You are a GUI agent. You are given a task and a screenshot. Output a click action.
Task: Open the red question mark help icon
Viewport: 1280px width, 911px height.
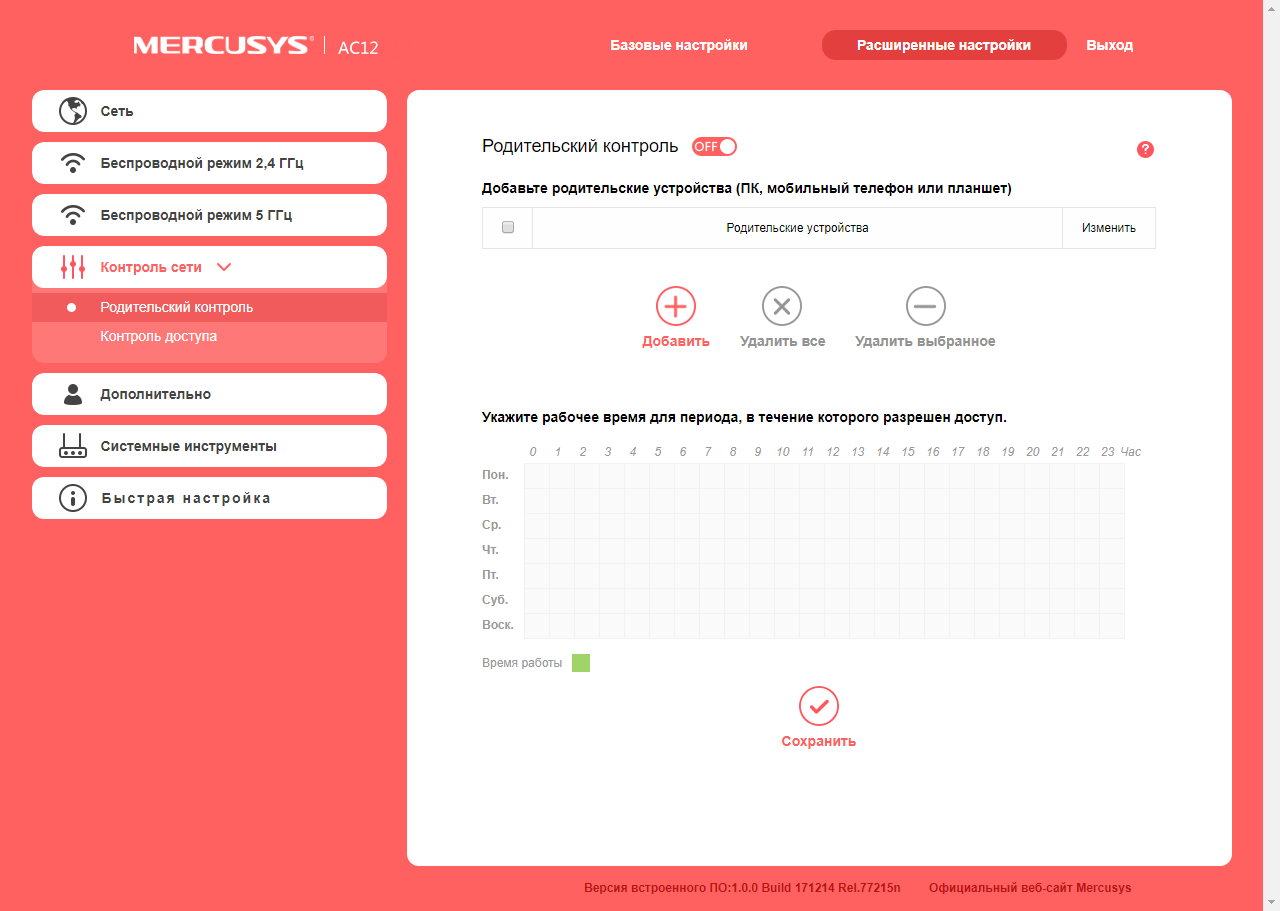point(1146,149)
